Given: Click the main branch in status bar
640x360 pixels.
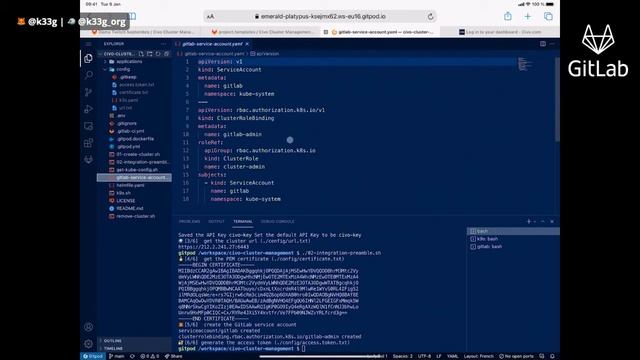Looking at the screenshot, I should (x=117, y=356).
